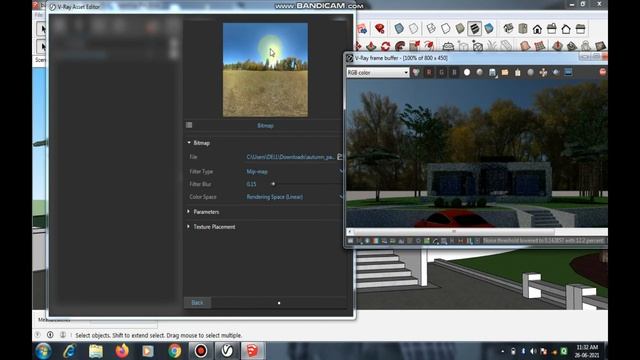This screenshot has height=360, width=640.
Task: Toggle monochromatic mode gray sphere
Action: (480, 72)
